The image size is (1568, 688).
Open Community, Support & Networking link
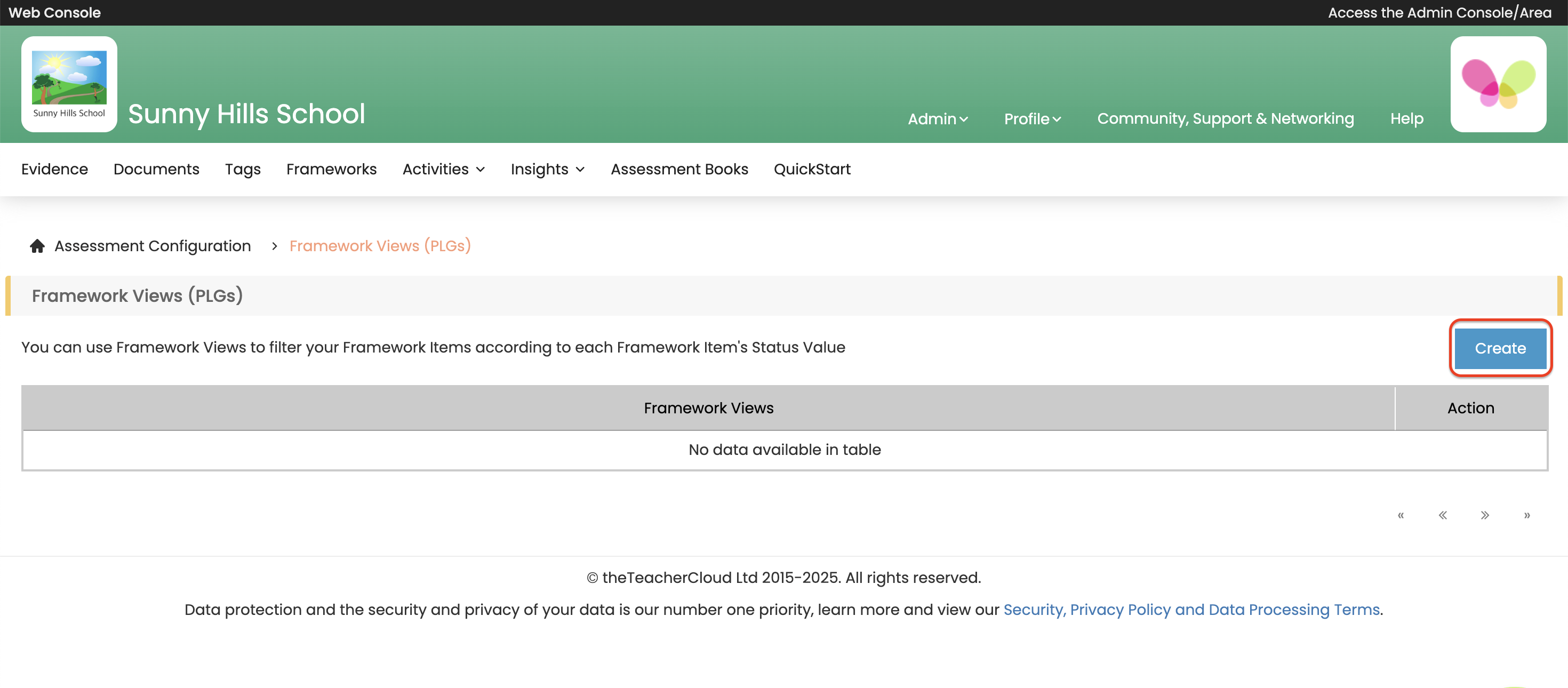1225,119
